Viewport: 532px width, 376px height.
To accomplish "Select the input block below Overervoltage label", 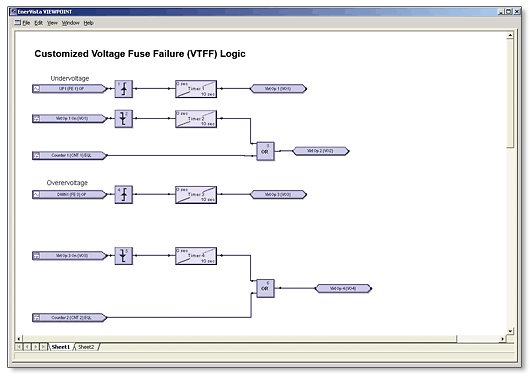I will click(x=70, y=195).
